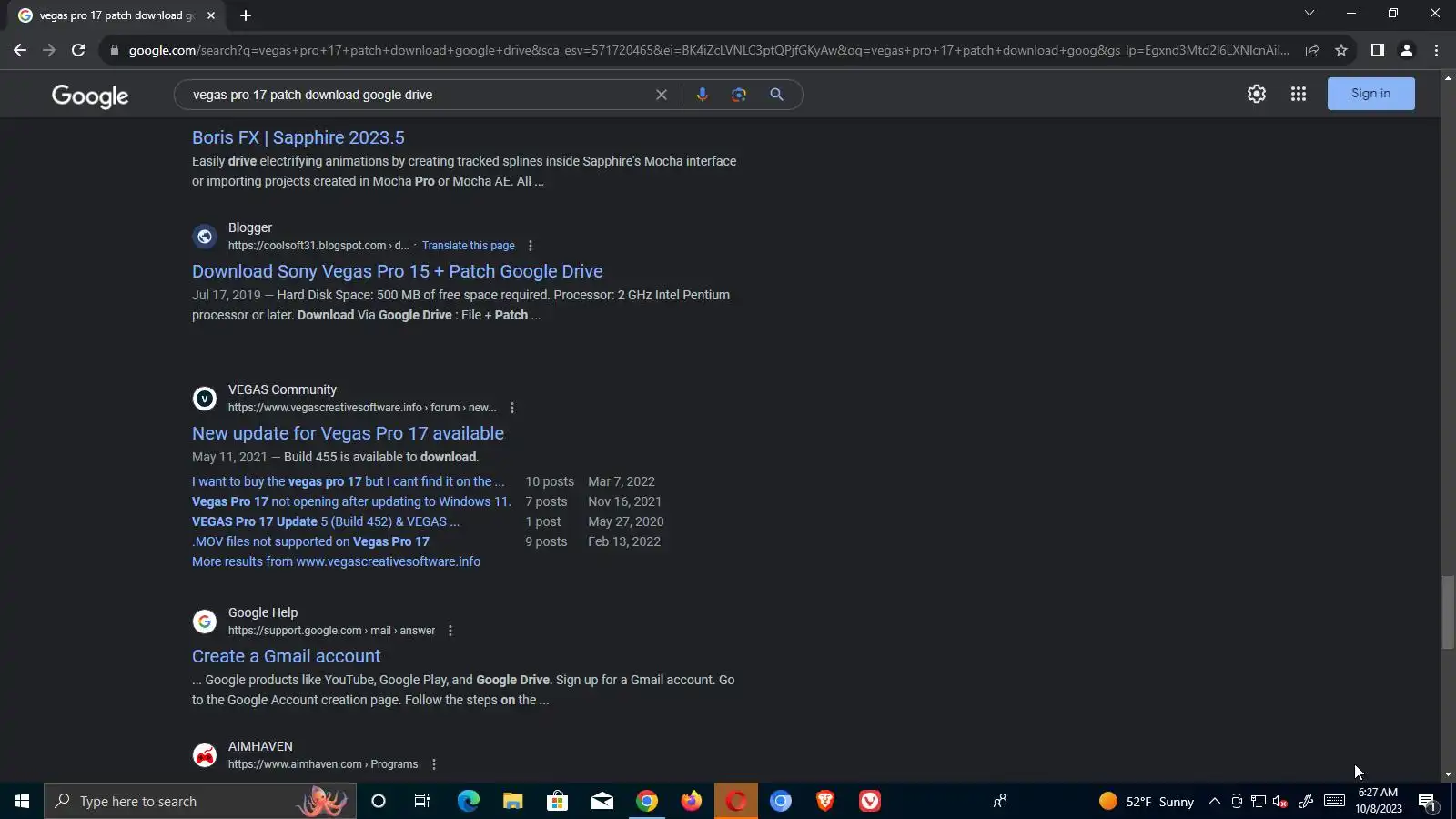Open the Chrome profile icon
Image resolution: width=1456 pixels, height=819 pixels.
point(1407,50)
